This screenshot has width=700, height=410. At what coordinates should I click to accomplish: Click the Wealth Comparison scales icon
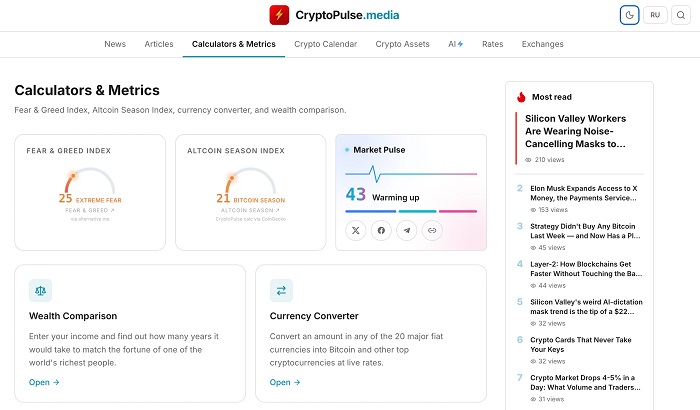(x=41, y=291)
